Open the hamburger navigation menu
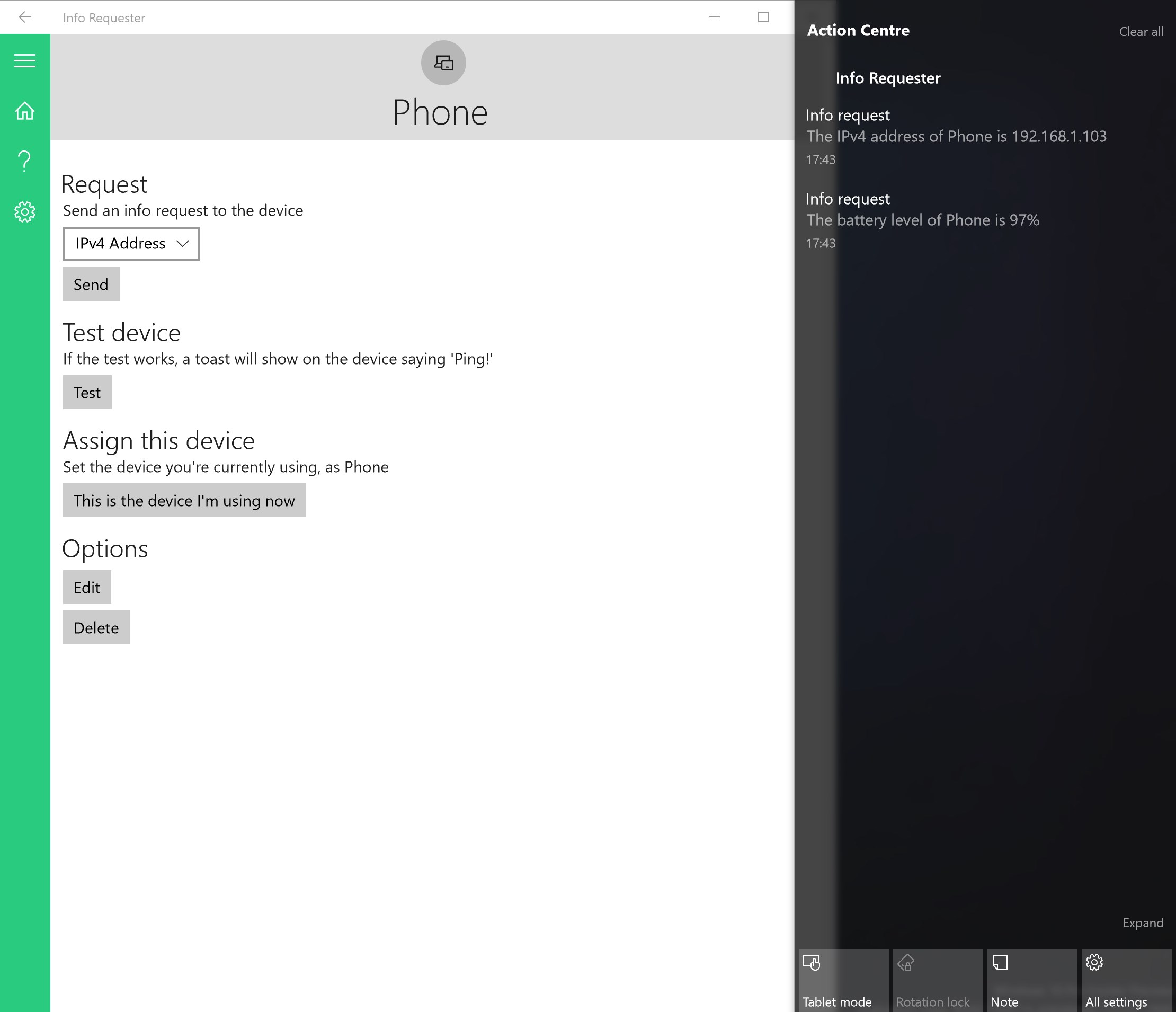Viewport: 1176px width, 1012px height. pyautogui.click(x=25, y=61)
